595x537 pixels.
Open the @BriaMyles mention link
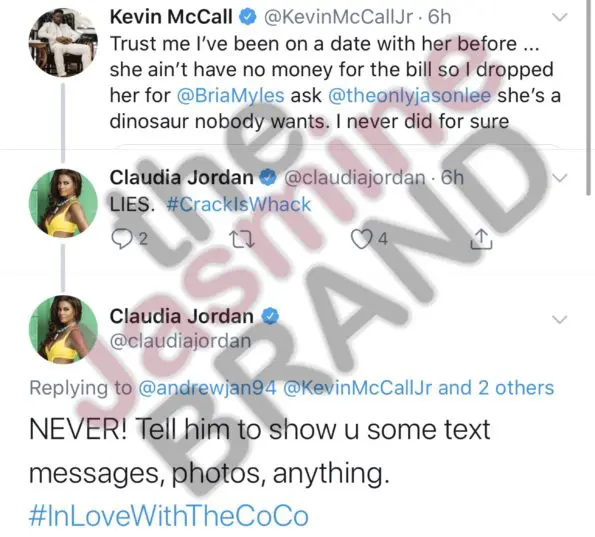pyautogui.click(x=230, y=95)
